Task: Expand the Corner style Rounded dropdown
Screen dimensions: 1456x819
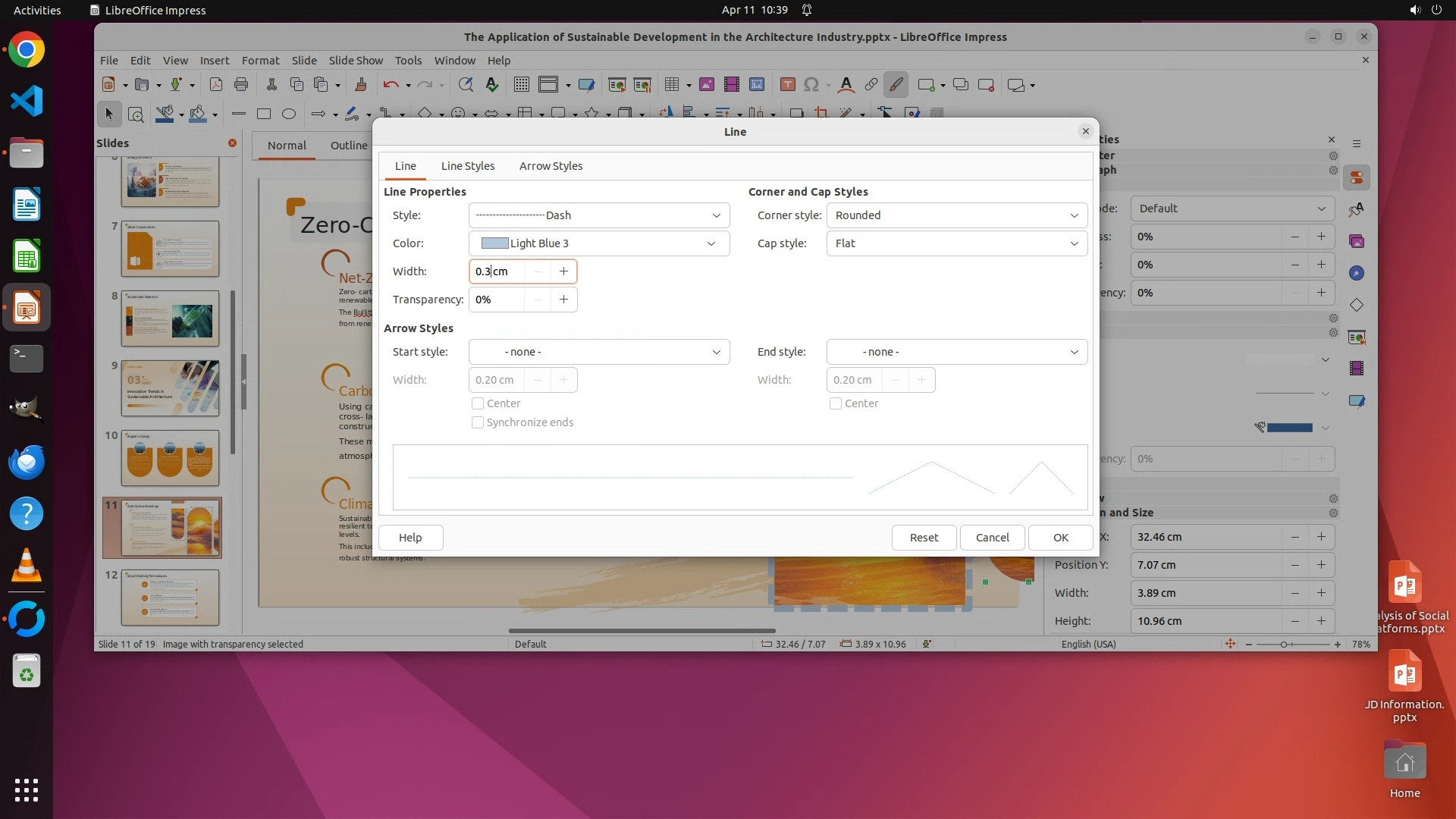Action: click(x=956, y=215)
